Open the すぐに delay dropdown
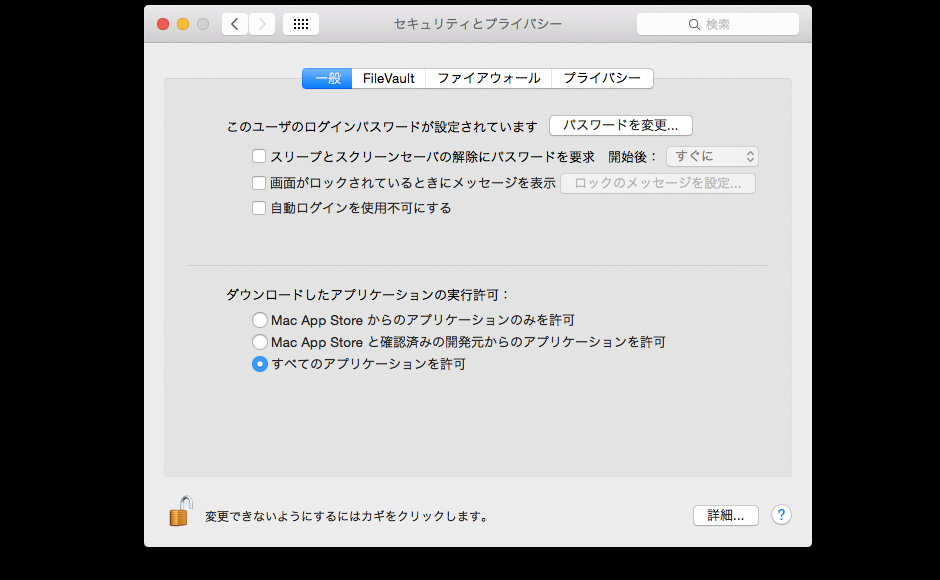Screen dimensions: 940x580 (x=712, y=157)
